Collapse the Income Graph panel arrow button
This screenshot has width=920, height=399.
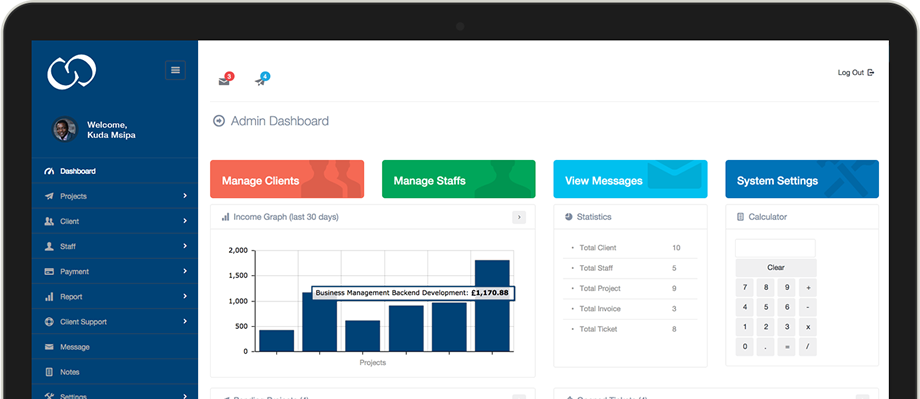pos(519,217)
